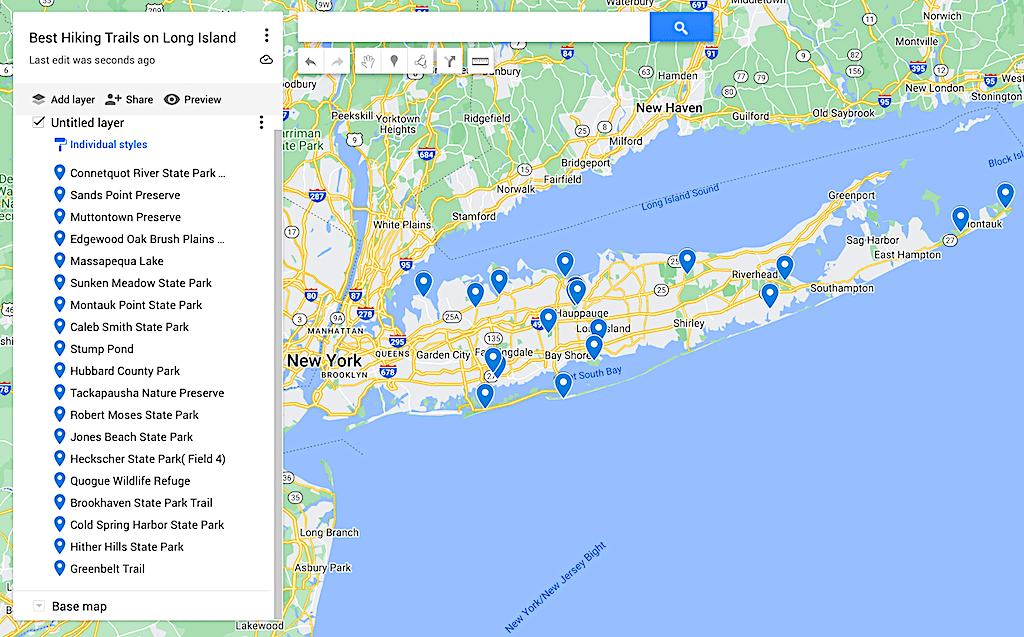Click the easternmost map pin past Montauk
The image size is (1024, 637).
(x=1005, y=195)
